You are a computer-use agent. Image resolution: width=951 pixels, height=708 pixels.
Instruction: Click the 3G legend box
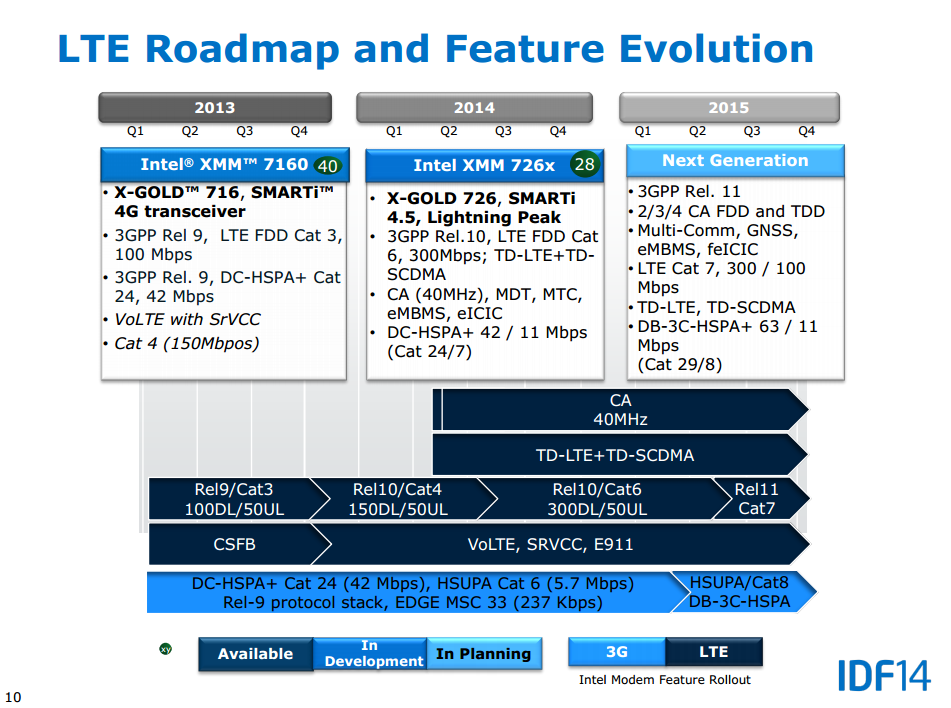point(617,652)
